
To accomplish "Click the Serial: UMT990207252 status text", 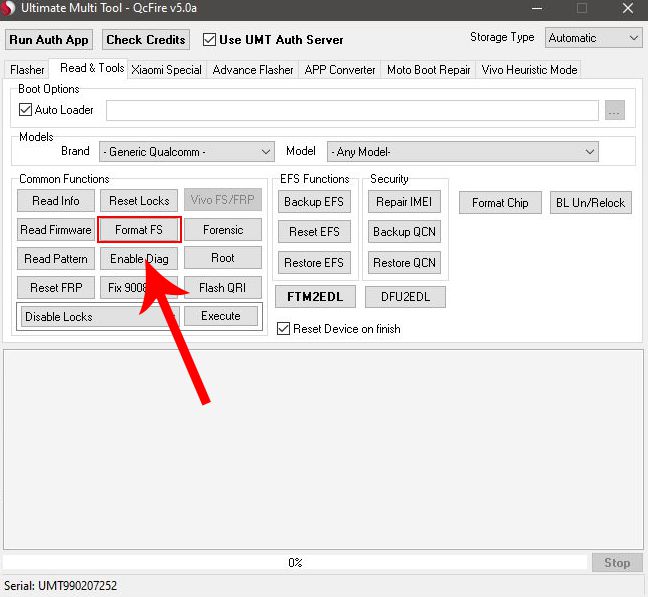I will [60, 585].
